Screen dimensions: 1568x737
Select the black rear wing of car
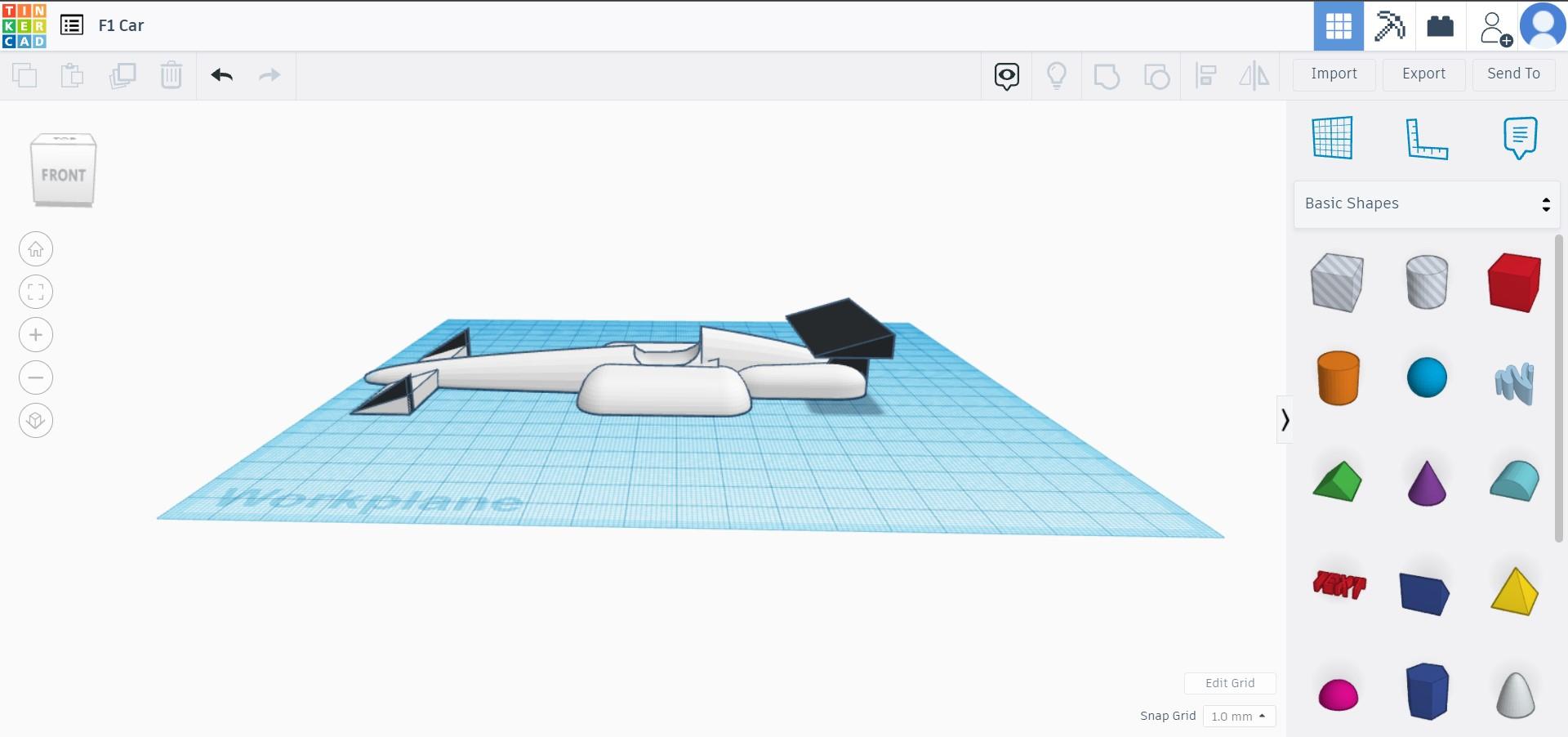coord(840,328)
